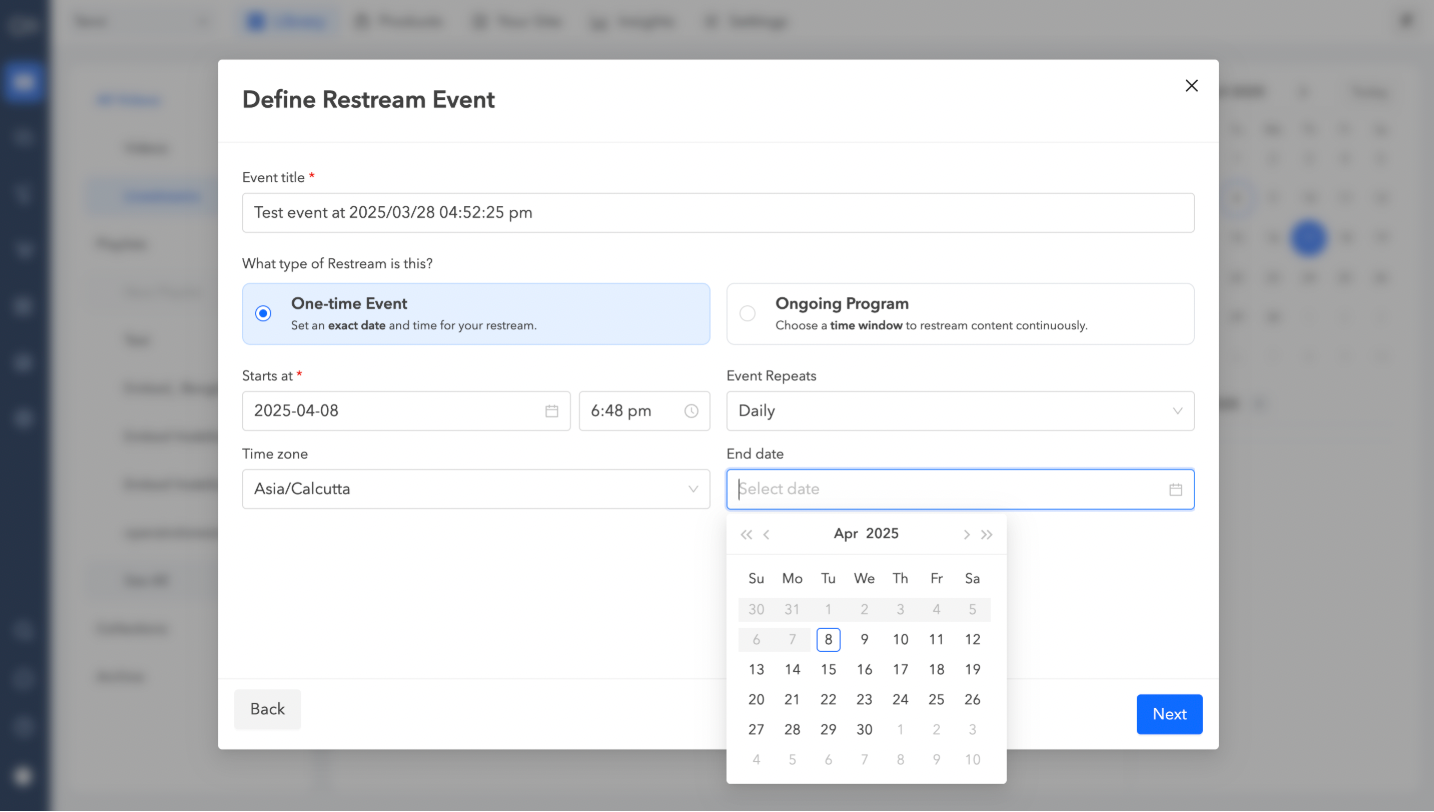Expand the dropdown in the top-left search box
Screen dimensions: 1434x812
coord(203,20)
